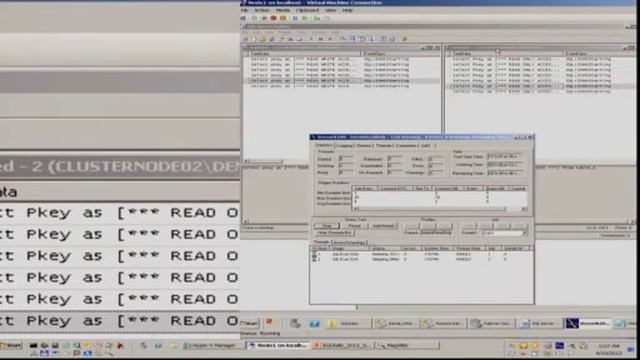Click TextData column header in right trace pane
The height and width of the screenshot is (360, 640).
pos(507,53)
